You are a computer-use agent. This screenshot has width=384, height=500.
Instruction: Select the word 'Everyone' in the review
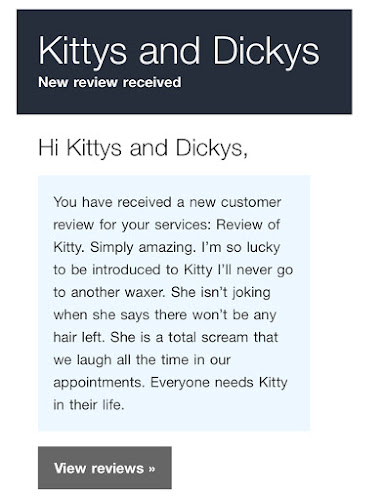pyautogui.click(x=180, y=383)
